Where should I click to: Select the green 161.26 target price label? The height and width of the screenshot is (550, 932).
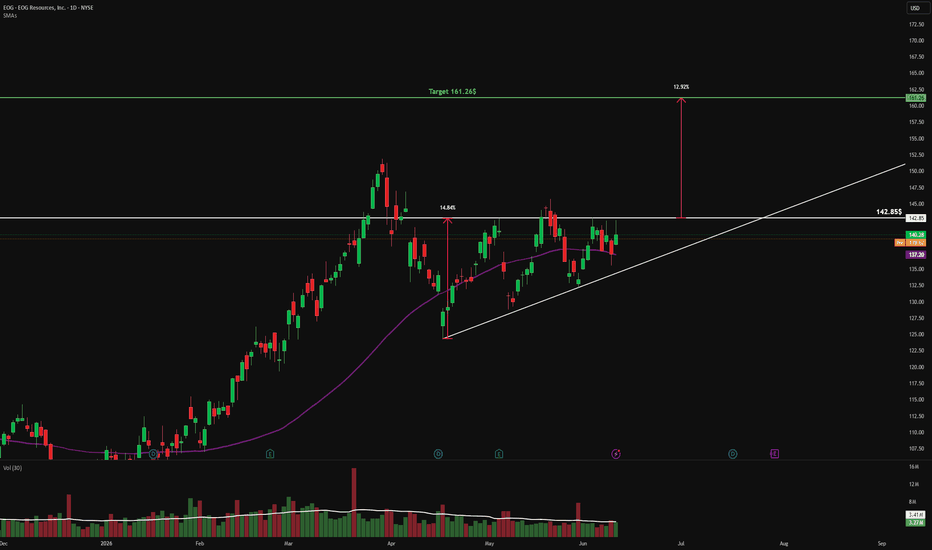pyautogui.click(x=915, y=98)
